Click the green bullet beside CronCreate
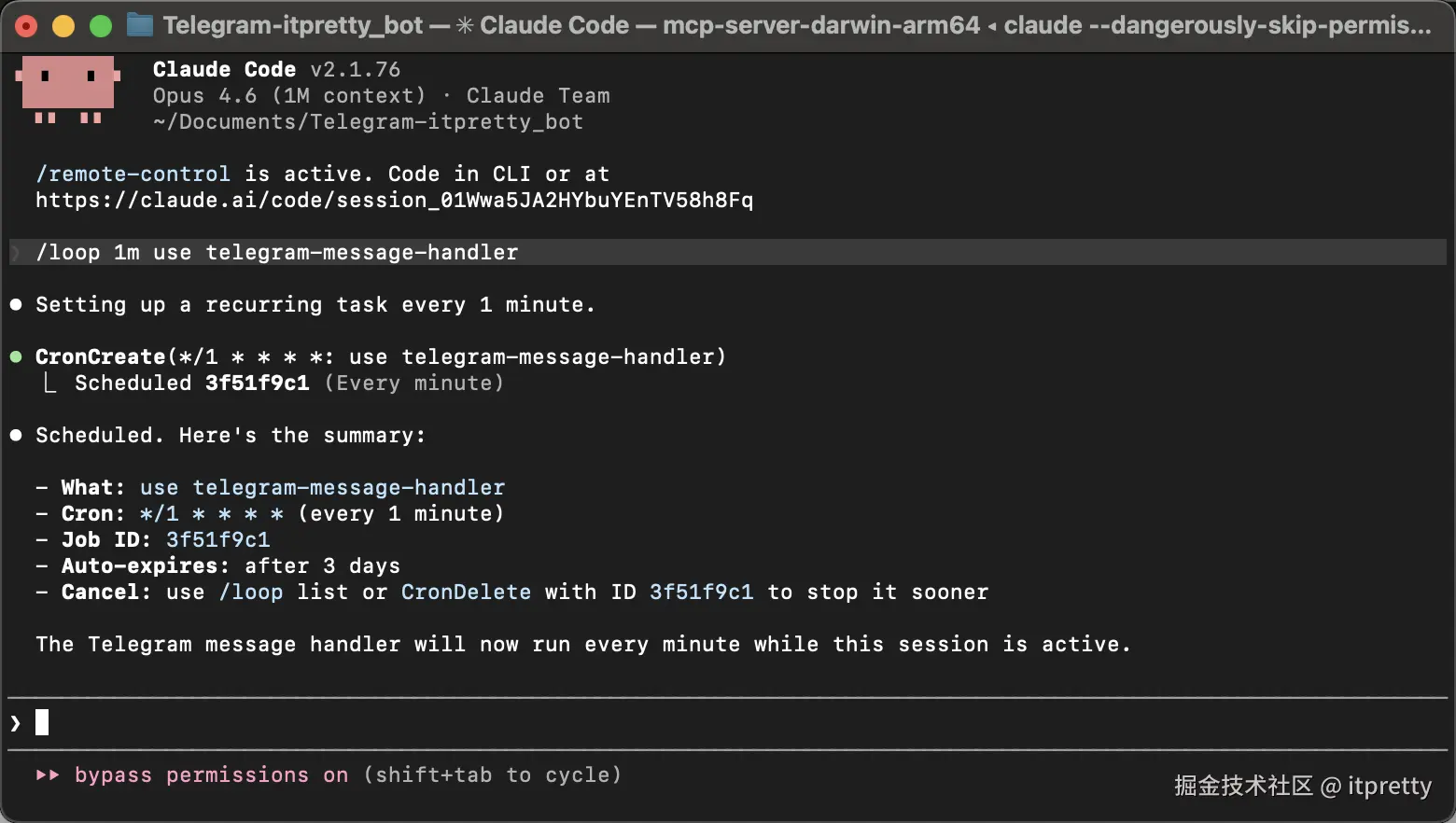Screen dimensions: 1456x823 [16, 356]
